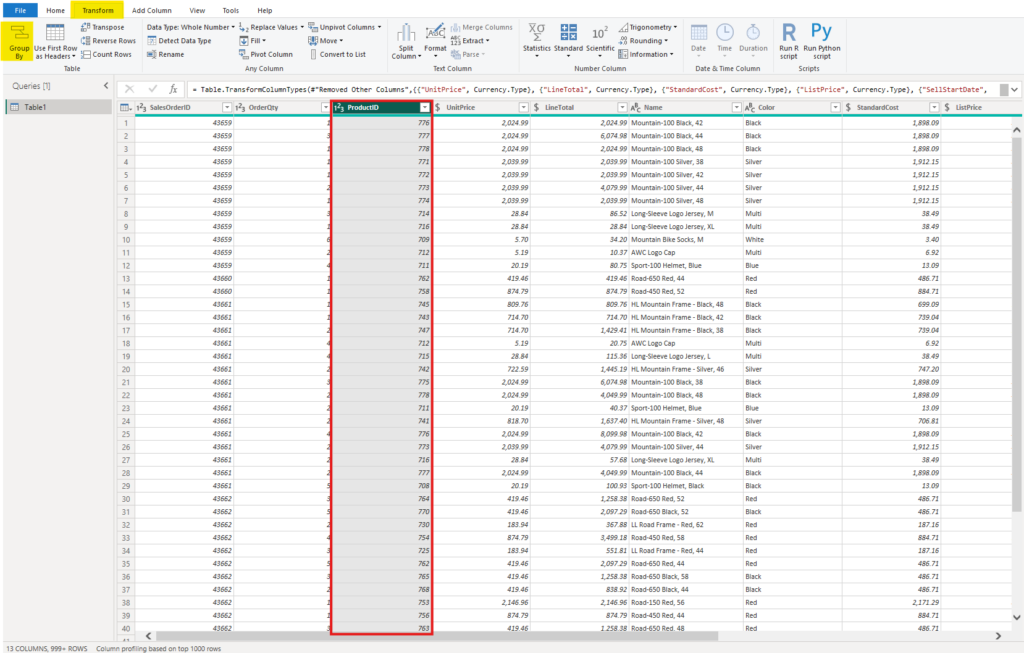Open Unpivot Columns dropdown
The width and height of the screenshot is (1024, 653).
pos(345,27)
